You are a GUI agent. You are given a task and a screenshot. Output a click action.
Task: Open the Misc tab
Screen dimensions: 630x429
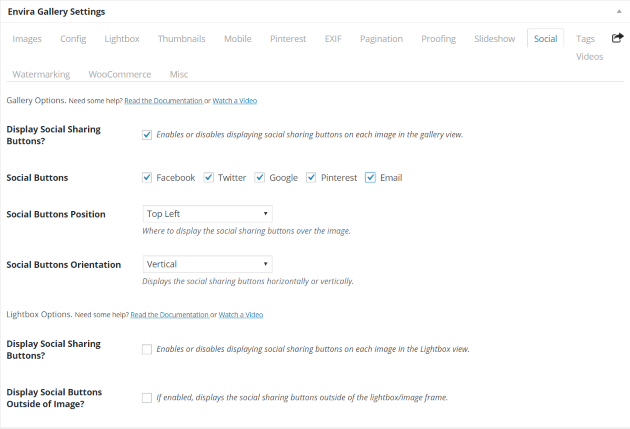tap(179, 74)
